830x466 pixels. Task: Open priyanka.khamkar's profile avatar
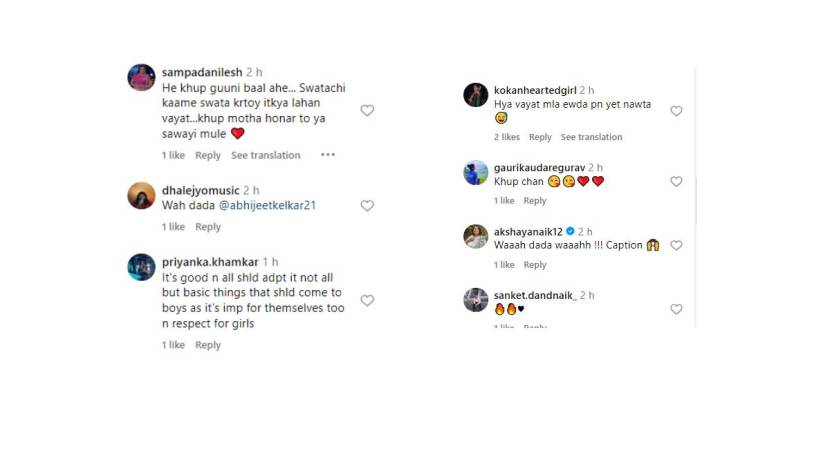(141, 267)
